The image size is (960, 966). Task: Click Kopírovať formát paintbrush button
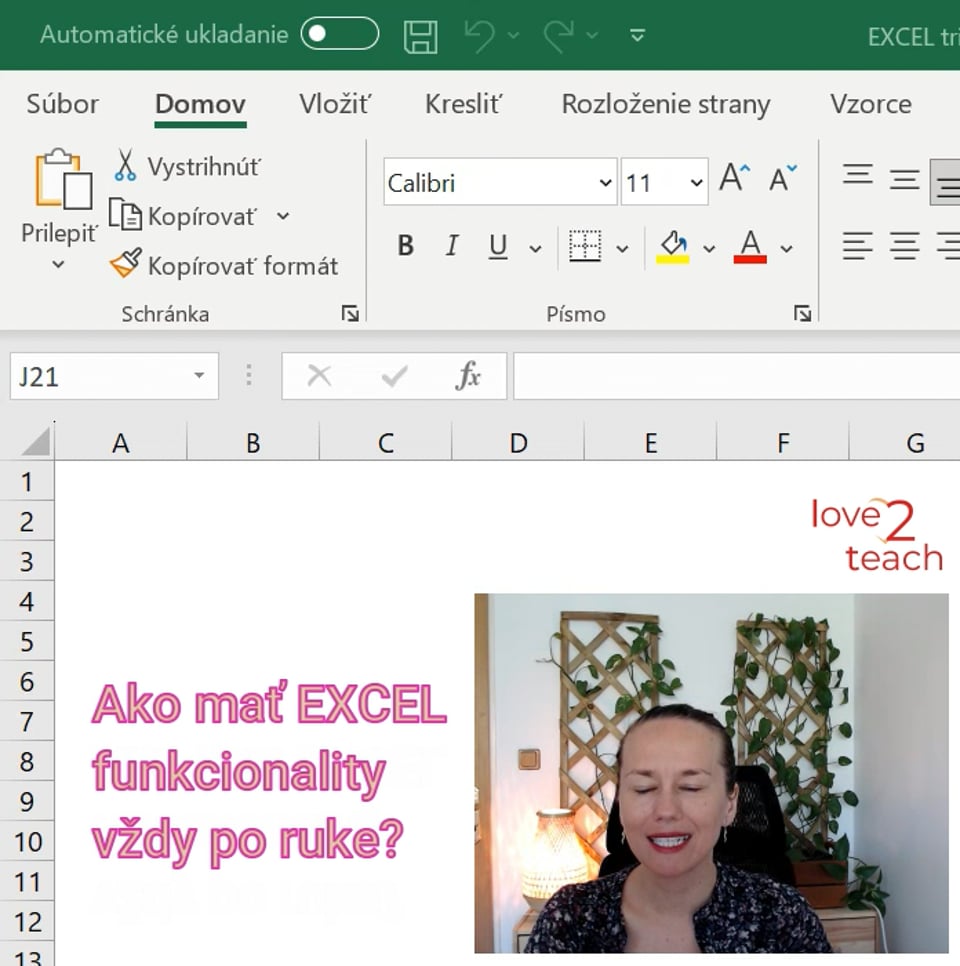coord(224,265)
